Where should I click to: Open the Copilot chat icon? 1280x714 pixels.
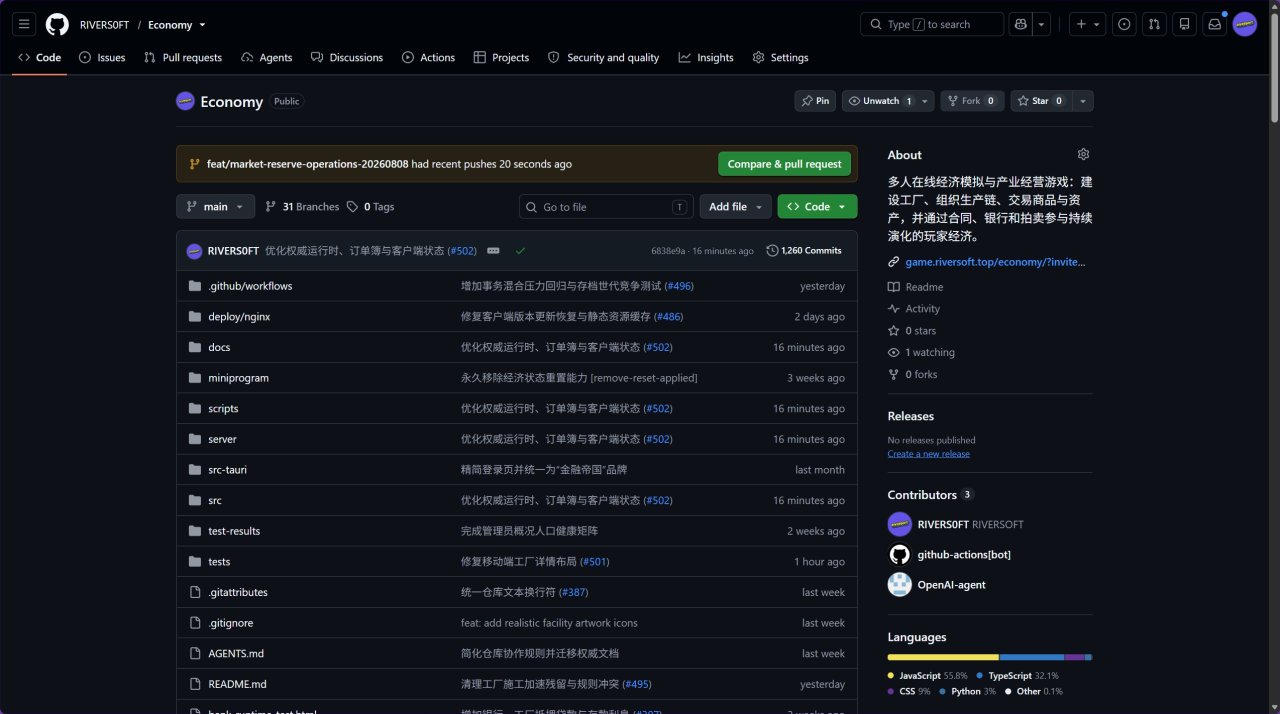[x=1020, y=24]
